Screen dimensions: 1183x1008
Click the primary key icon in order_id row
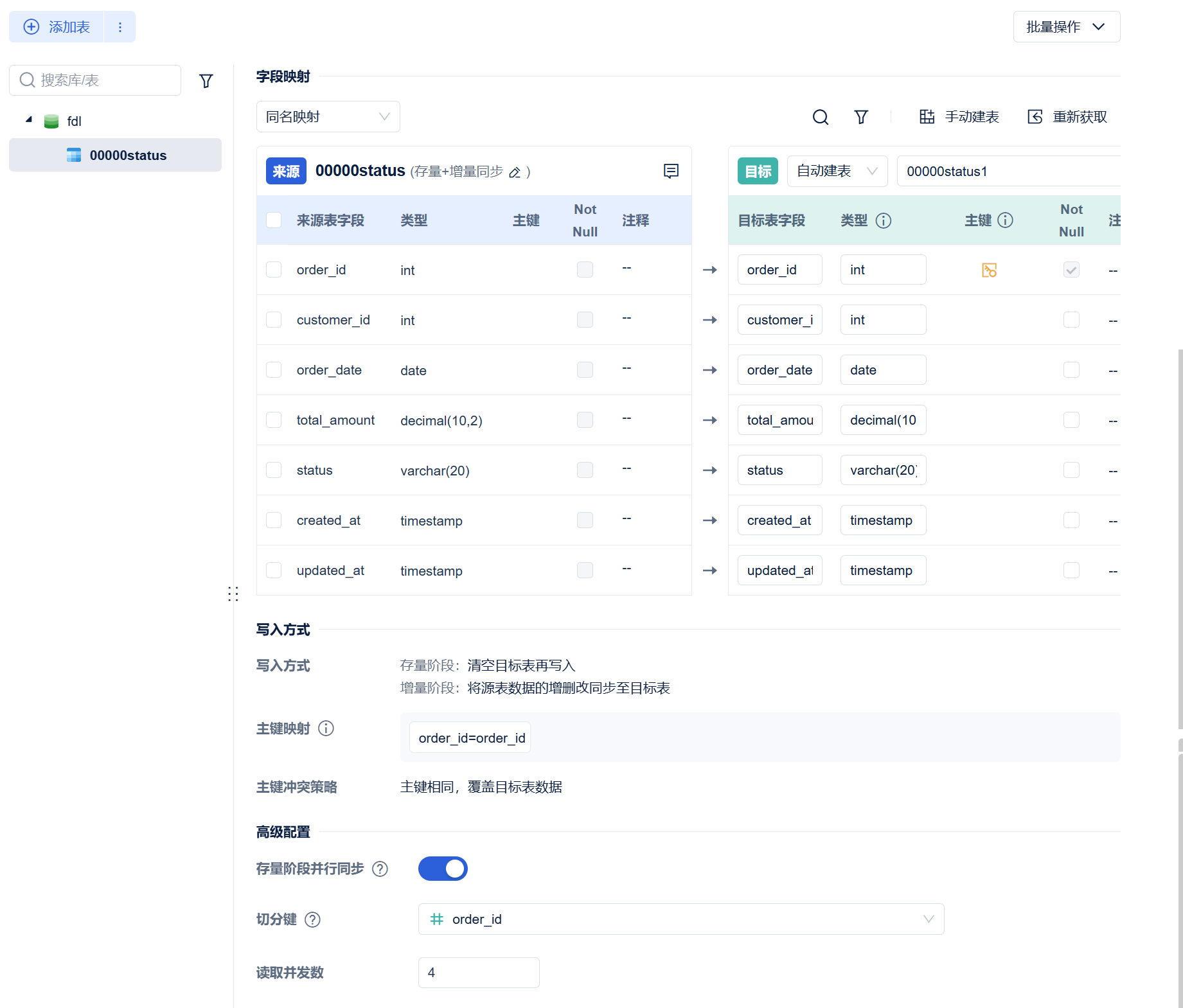(x=989, y=270)
